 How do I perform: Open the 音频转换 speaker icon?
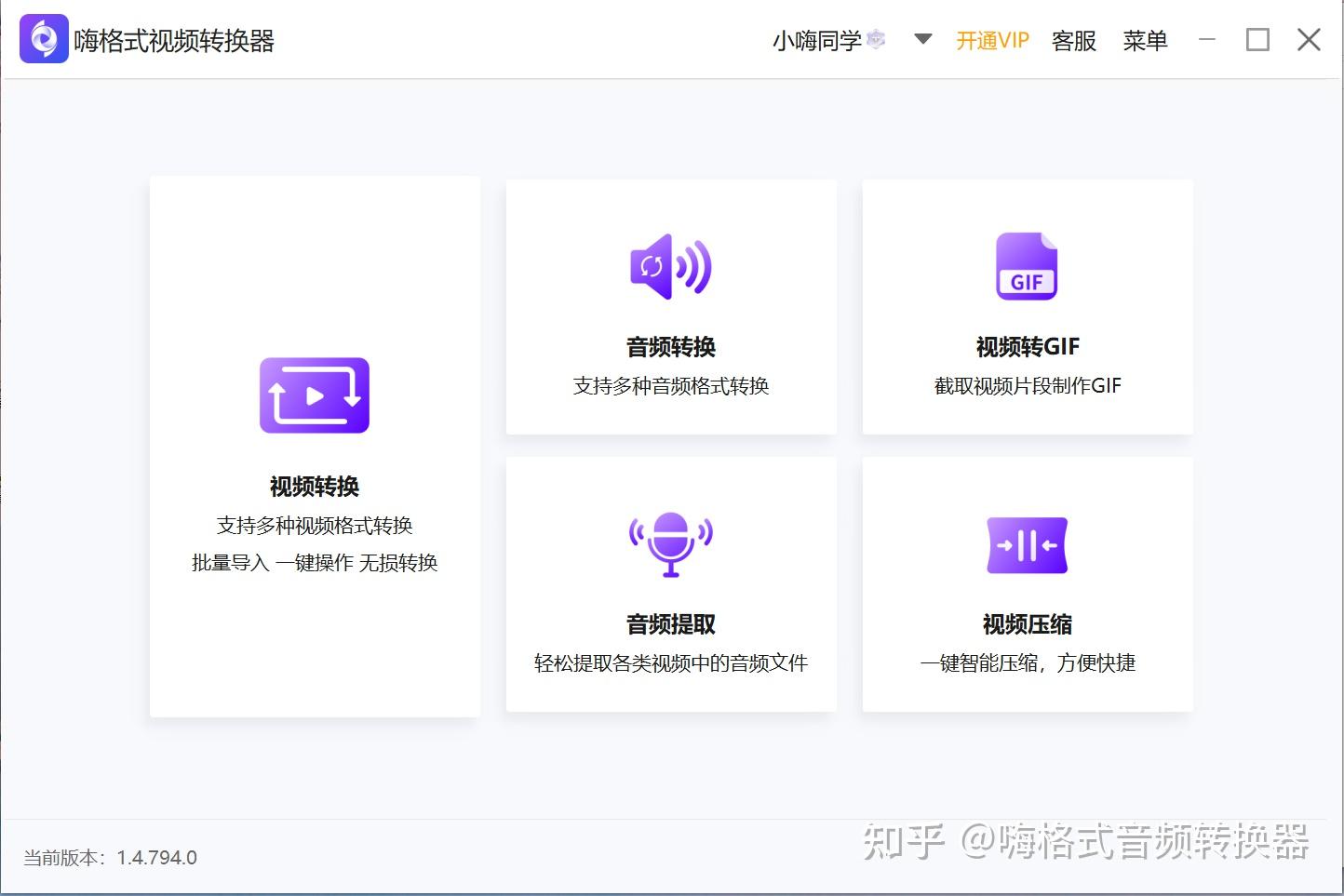(671, 267)
